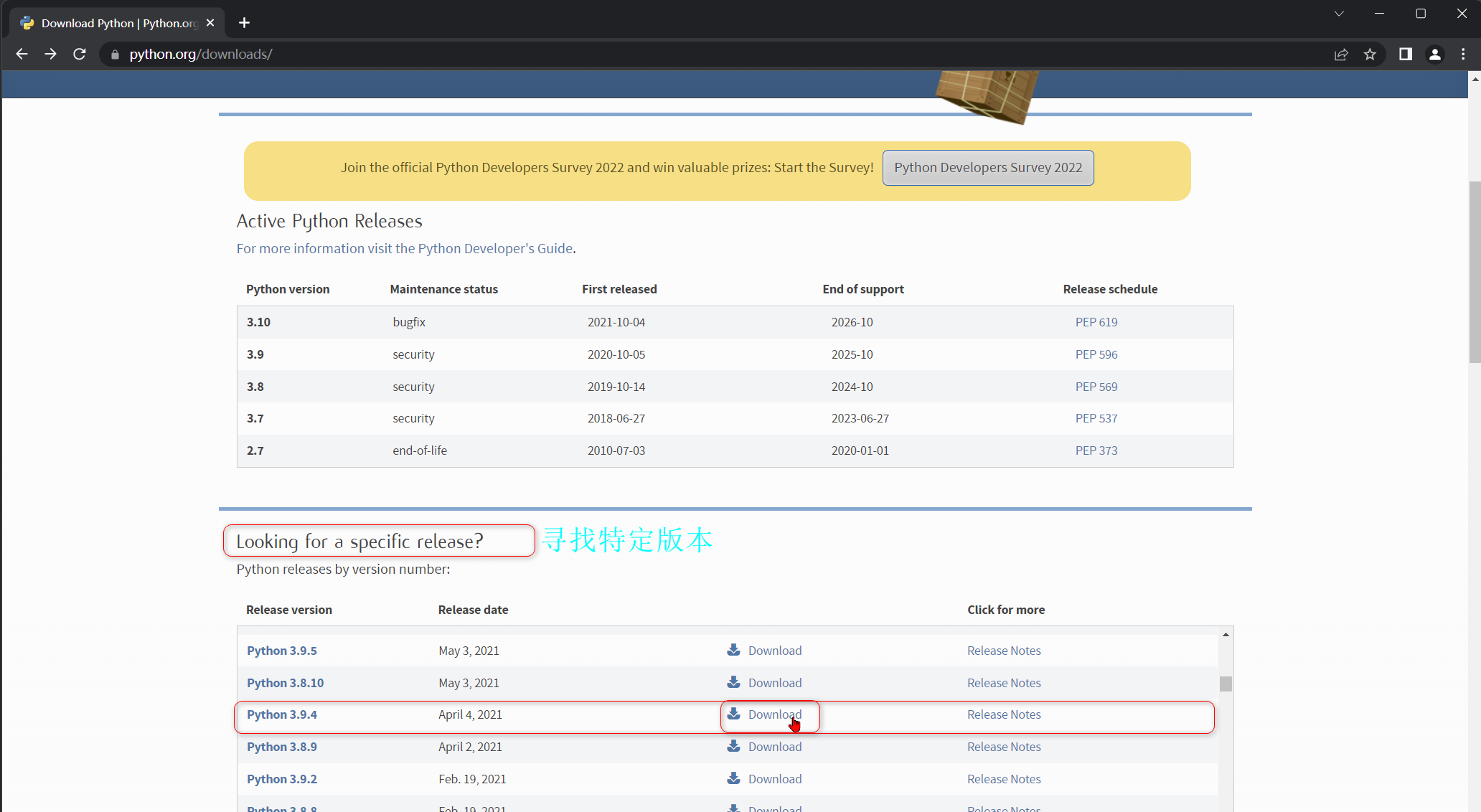Open PEP 619 link
Viewport: 1481px width, 812px height.
1096,322
